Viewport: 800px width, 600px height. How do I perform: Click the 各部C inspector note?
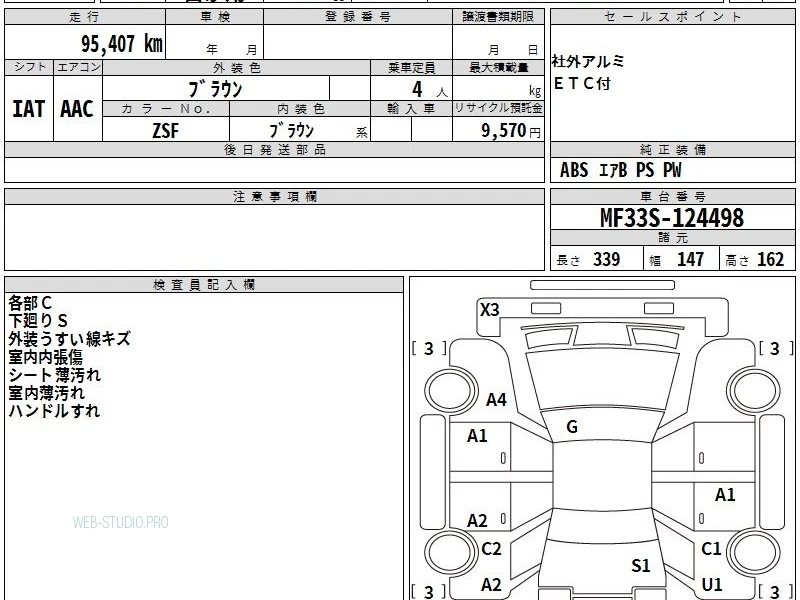pyautogui.click(x=30, y=303)
